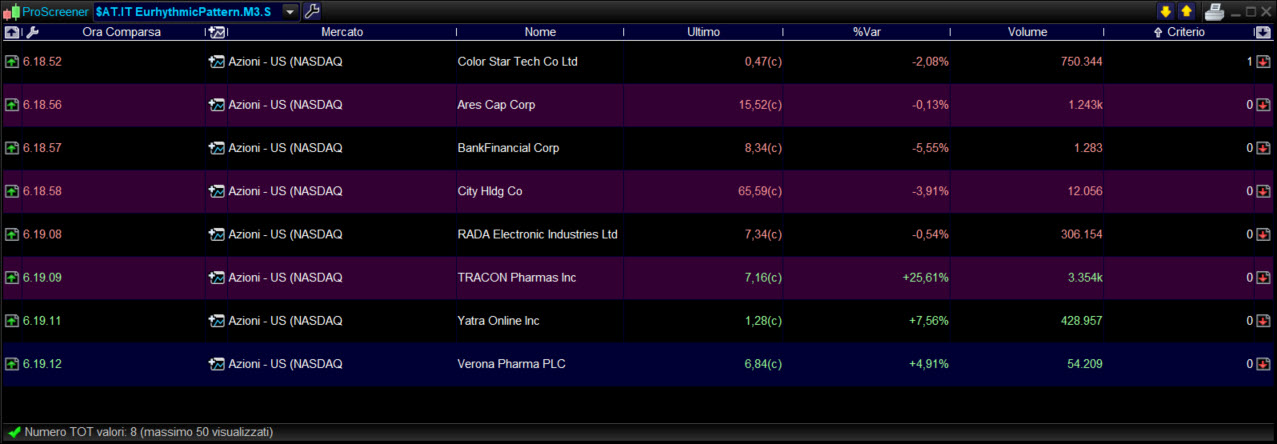Open chart icon for BankFinancial Corp row

point(215,148)
